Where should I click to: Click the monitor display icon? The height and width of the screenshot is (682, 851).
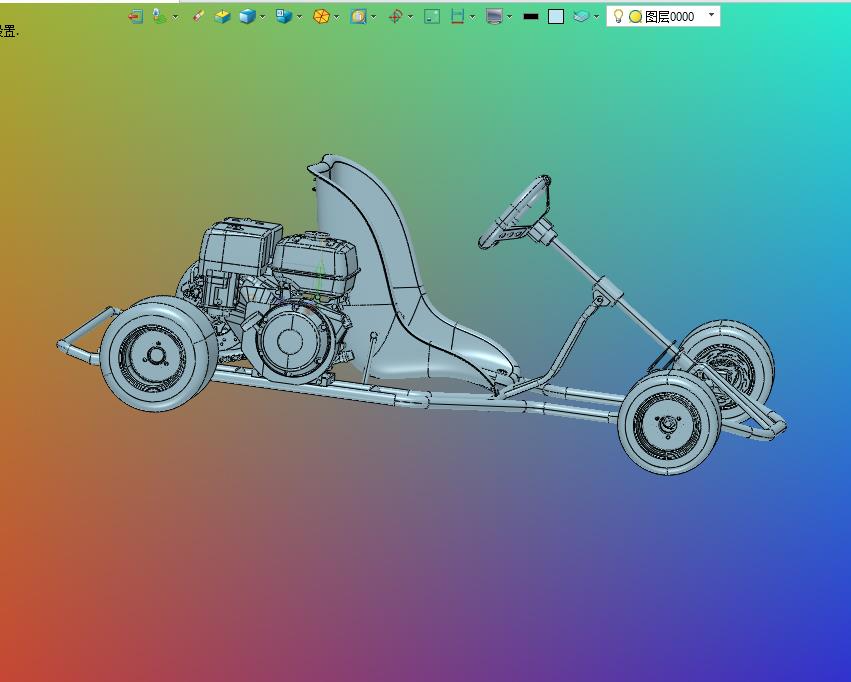coord(494,16)
